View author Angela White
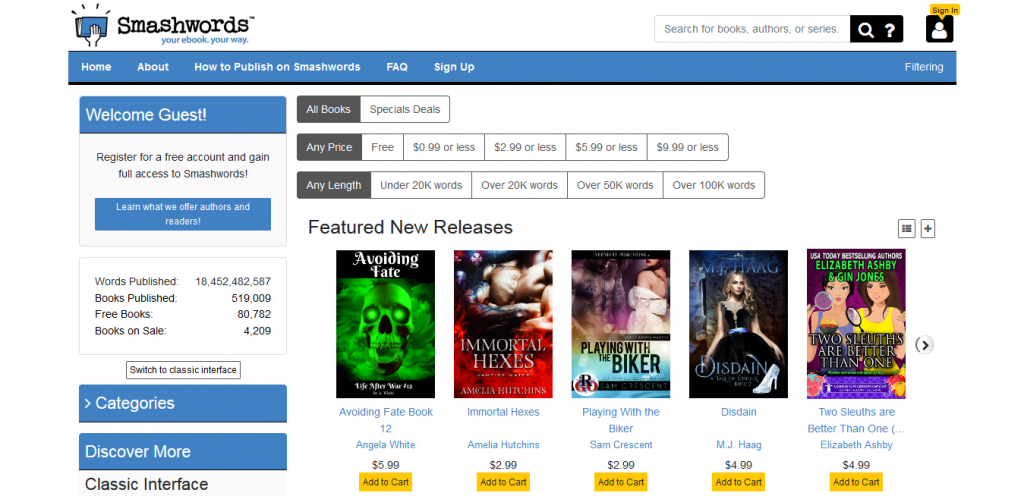 [x=385, y=444]
